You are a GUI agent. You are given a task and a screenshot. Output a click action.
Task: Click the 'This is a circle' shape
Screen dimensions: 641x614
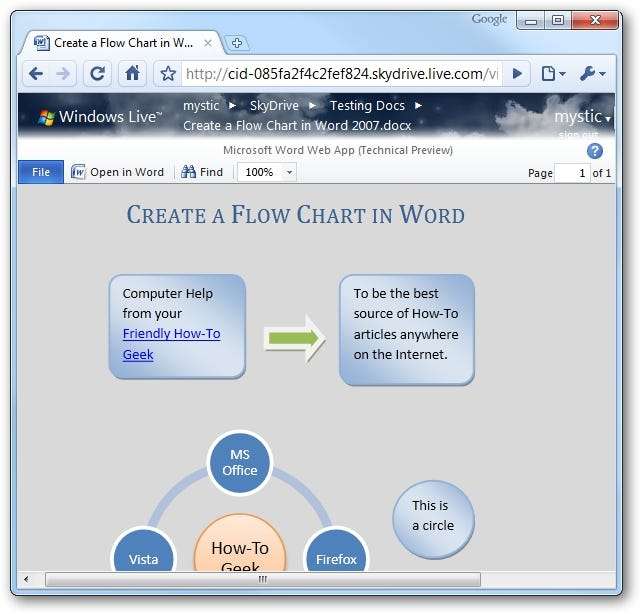tap(433, 519)
